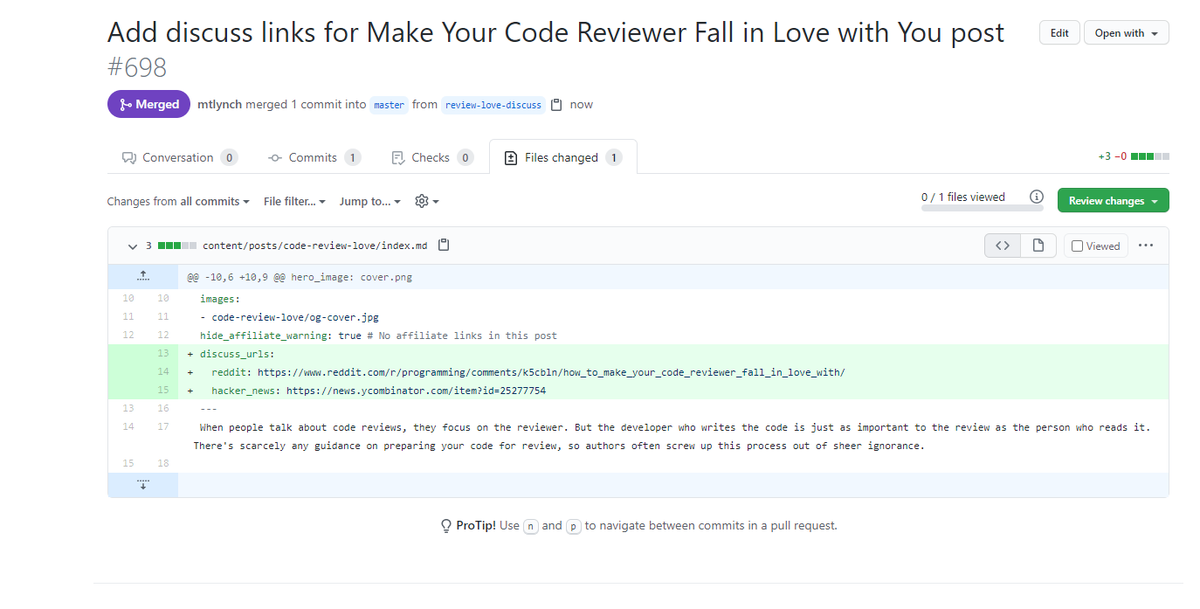This screenshot has width=1200, height=609.
Task: Click the Merged status badge
Action: [148, 104]
